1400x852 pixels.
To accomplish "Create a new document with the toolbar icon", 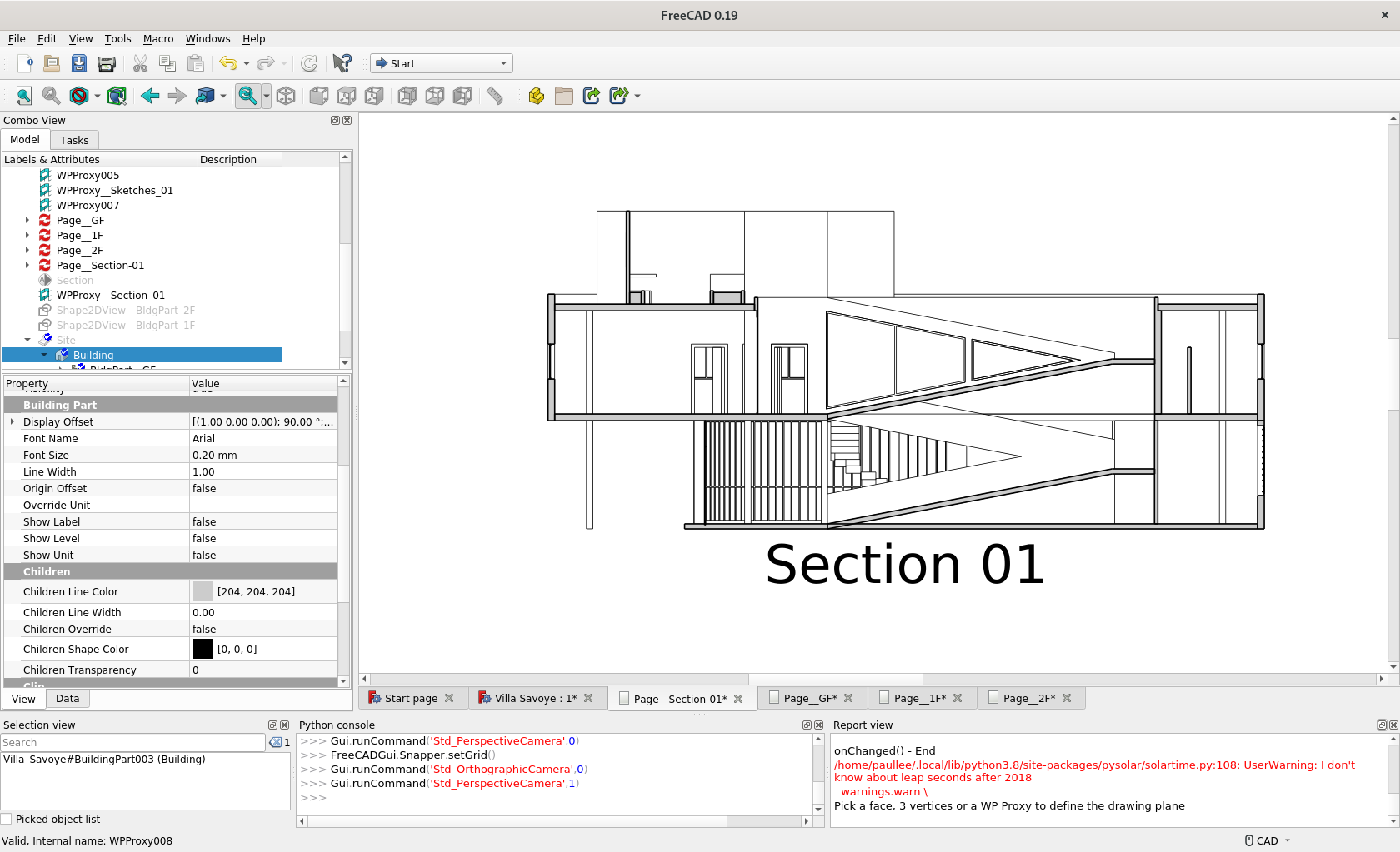I will [x=25, y=63].
